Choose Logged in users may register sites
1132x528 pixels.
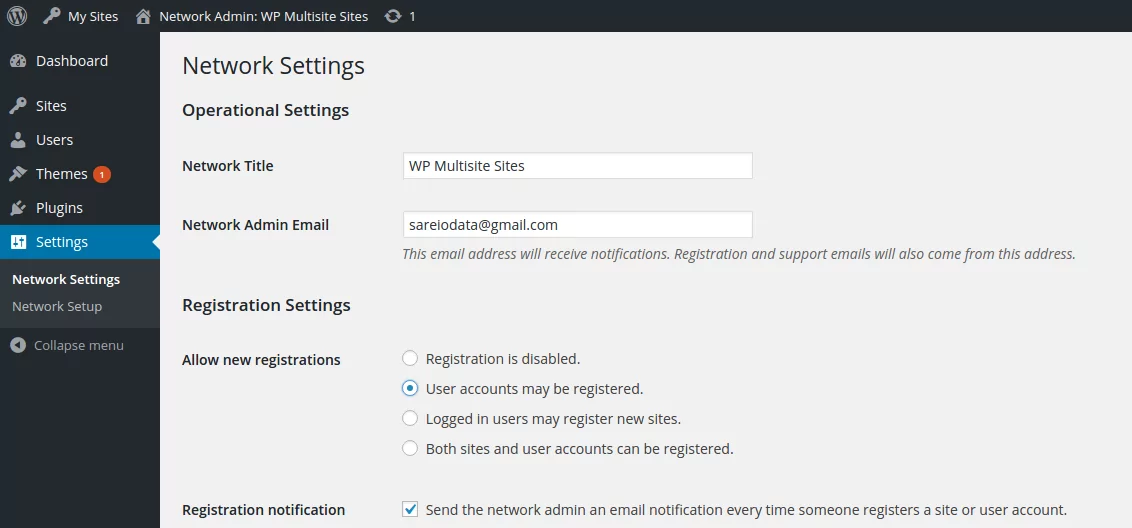point(410,418)
